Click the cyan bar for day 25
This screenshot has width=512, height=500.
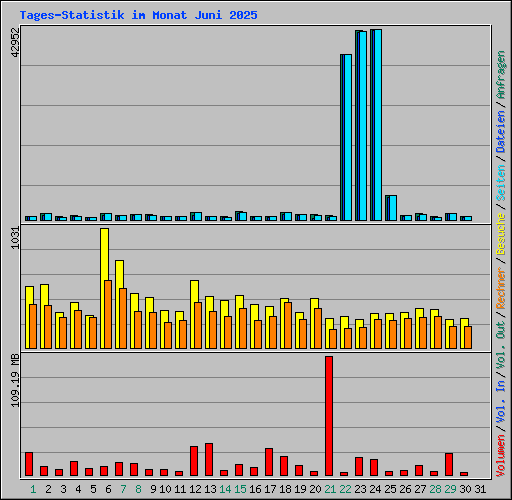393,208
